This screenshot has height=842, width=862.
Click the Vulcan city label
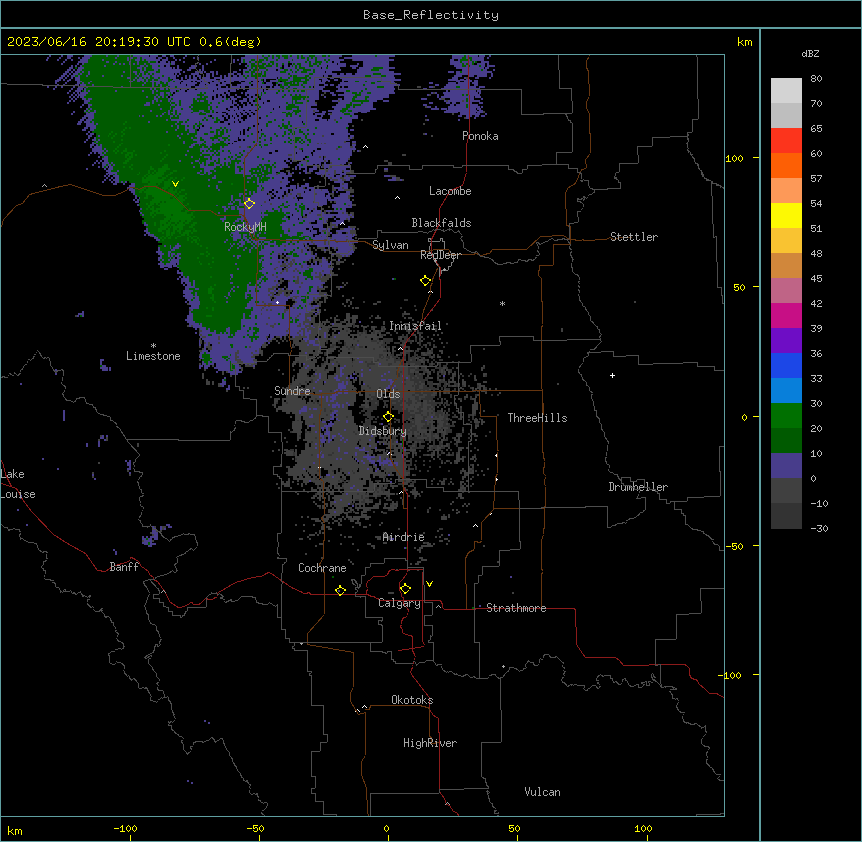543,792
